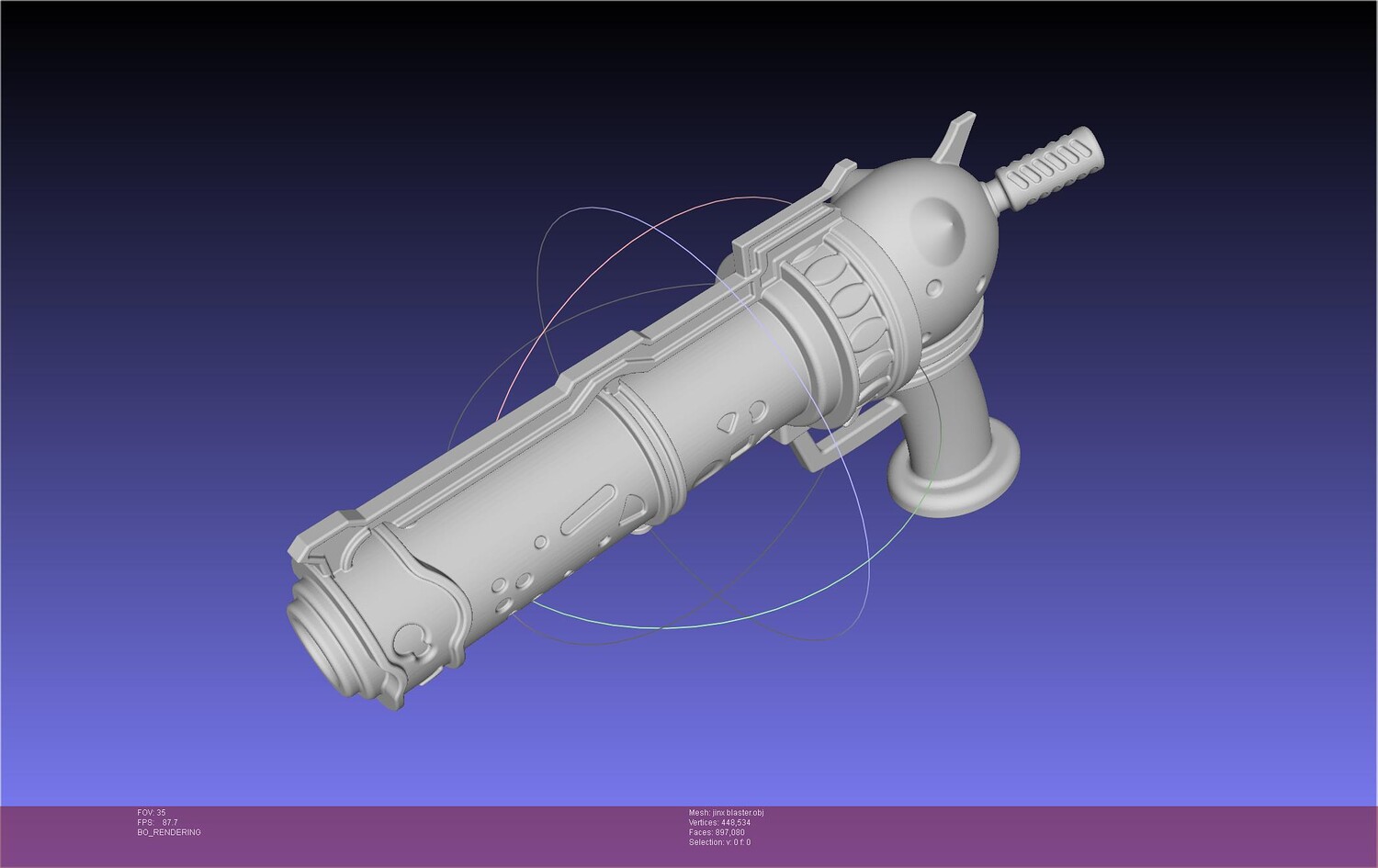Click the "BO_RENDERING" status text
1378x868 pixels.
point(169,832)
